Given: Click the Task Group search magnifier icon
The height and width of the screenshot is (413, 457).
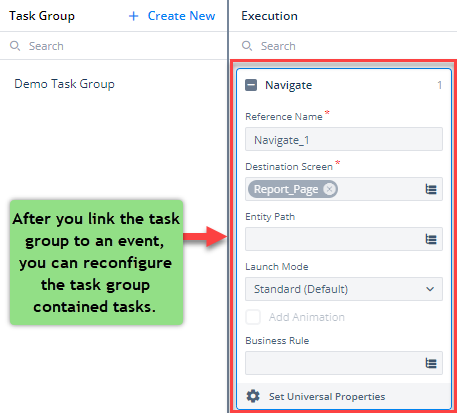Looking at the screenshot, I should click(15, 46).
